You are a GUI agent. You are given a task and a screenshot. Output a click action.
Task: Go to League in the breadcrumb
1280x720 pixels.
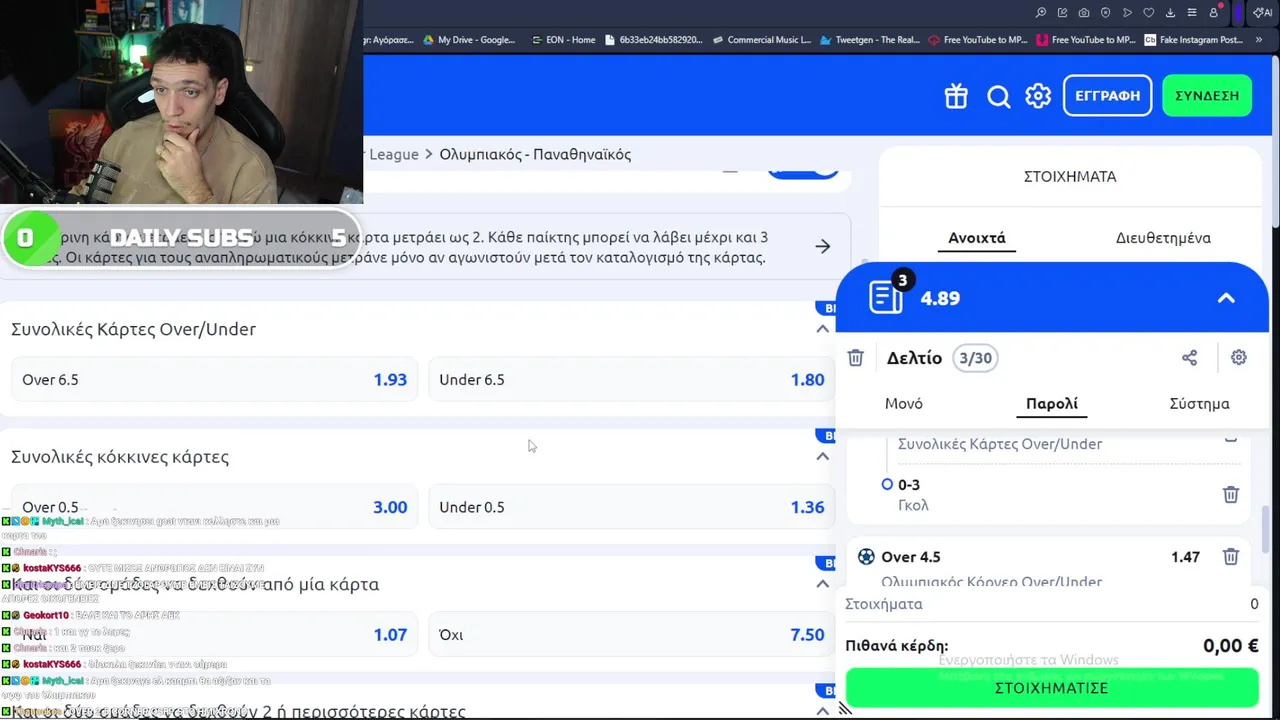[x=394, y=154]
